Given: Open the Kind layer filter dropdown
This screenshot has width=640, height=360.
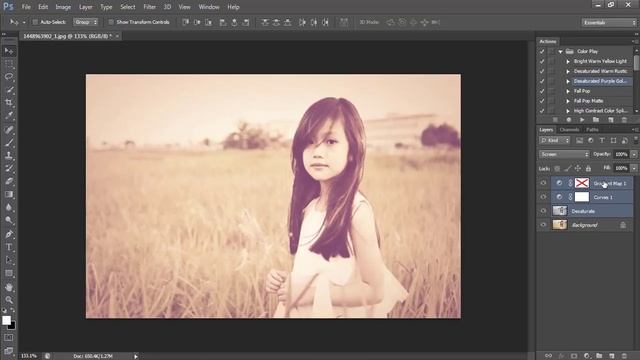Looking at the screenshot, I should pos(554,140).
